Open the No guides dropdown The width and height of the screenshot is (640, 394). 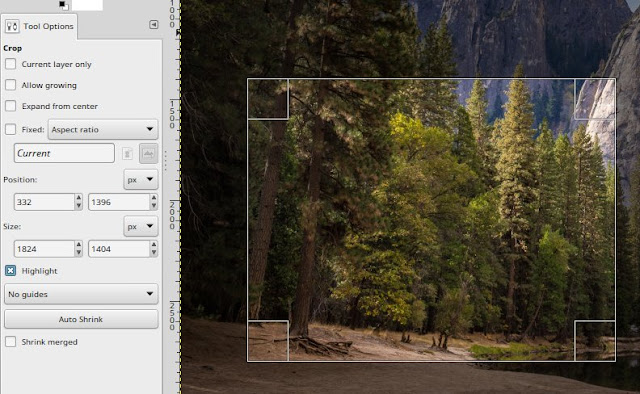81,294
